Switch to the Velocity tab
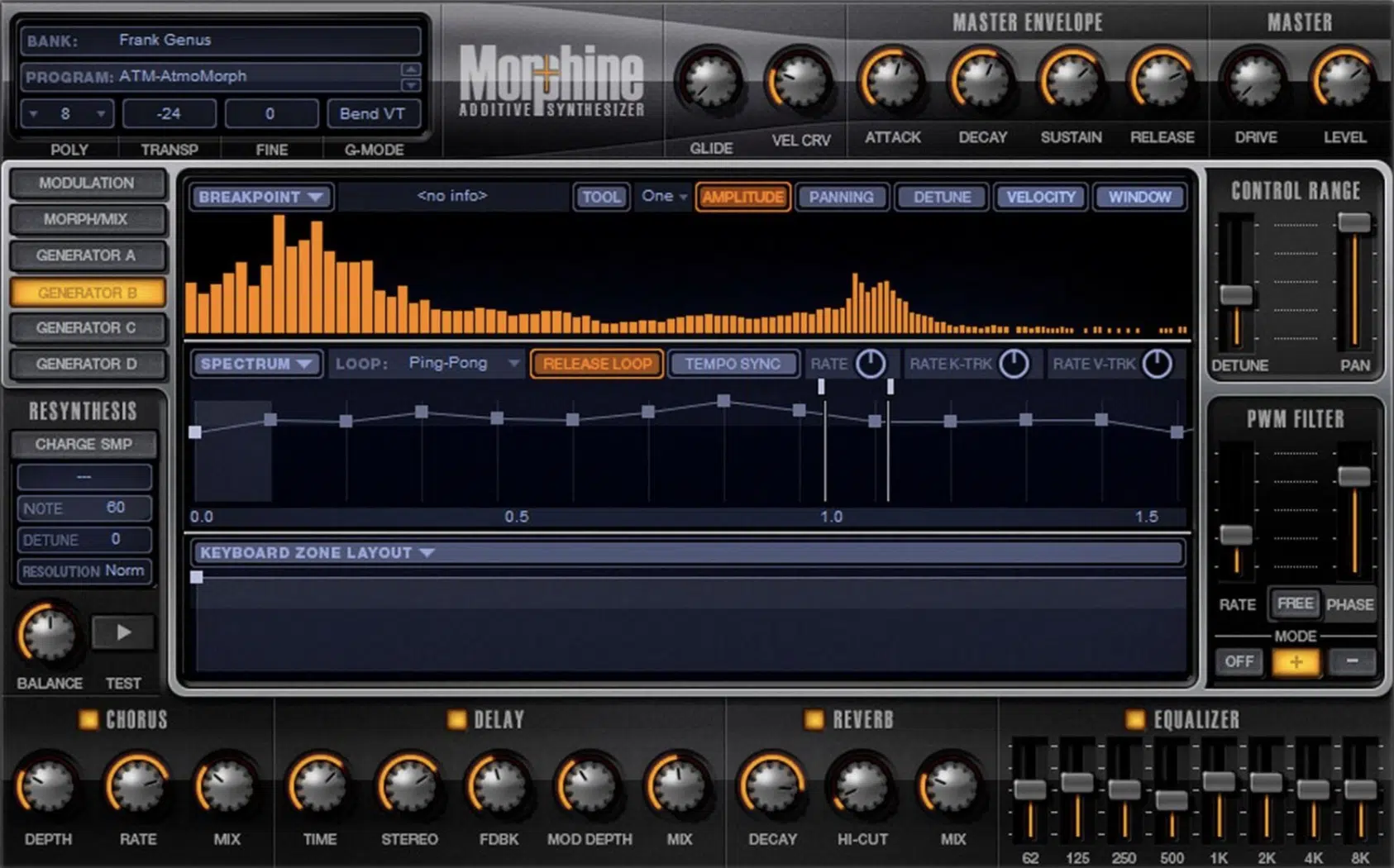 point(1041,197)
